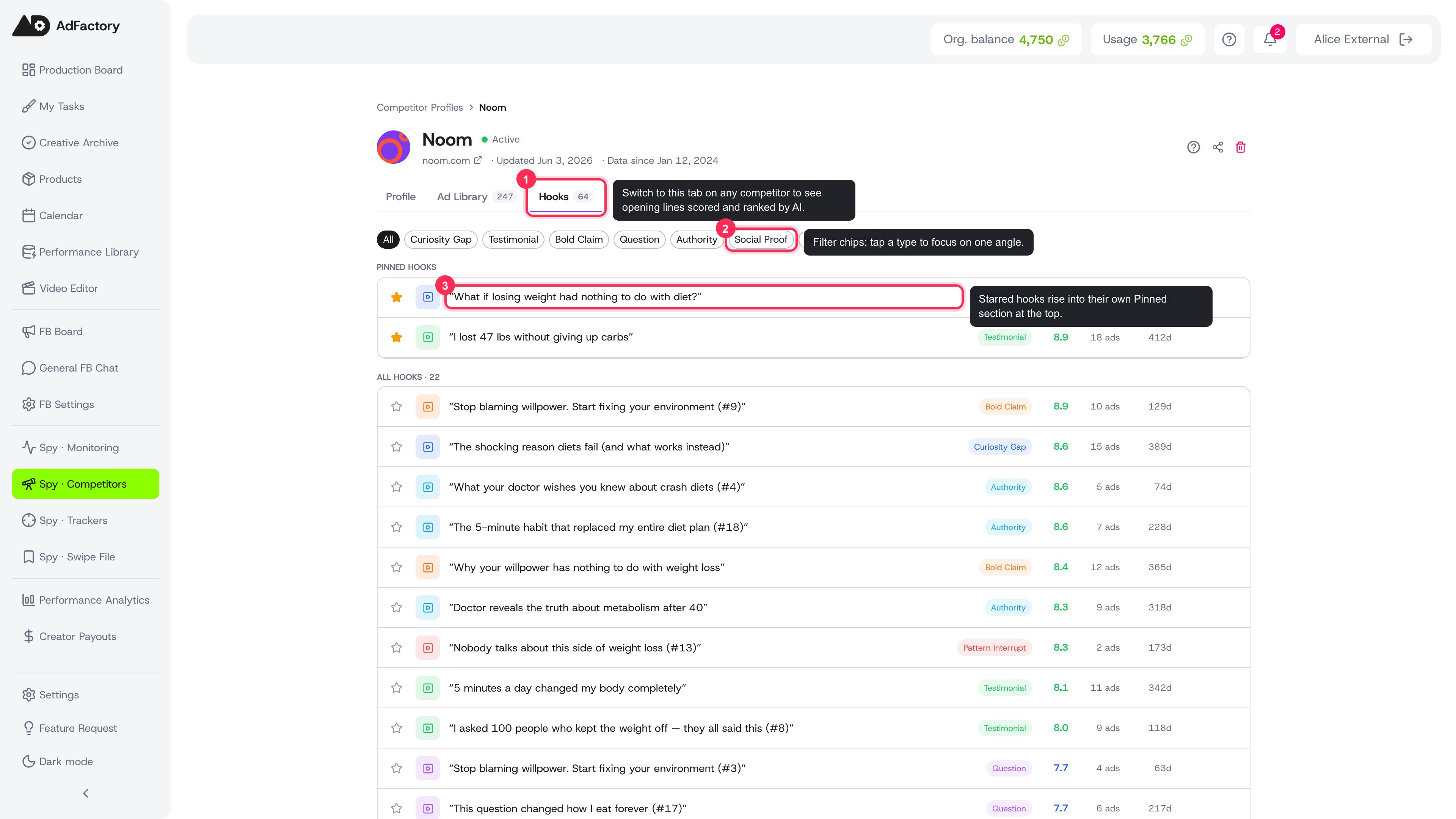Star "Why your willpower has nothing to do" hook

pos(397,567)
